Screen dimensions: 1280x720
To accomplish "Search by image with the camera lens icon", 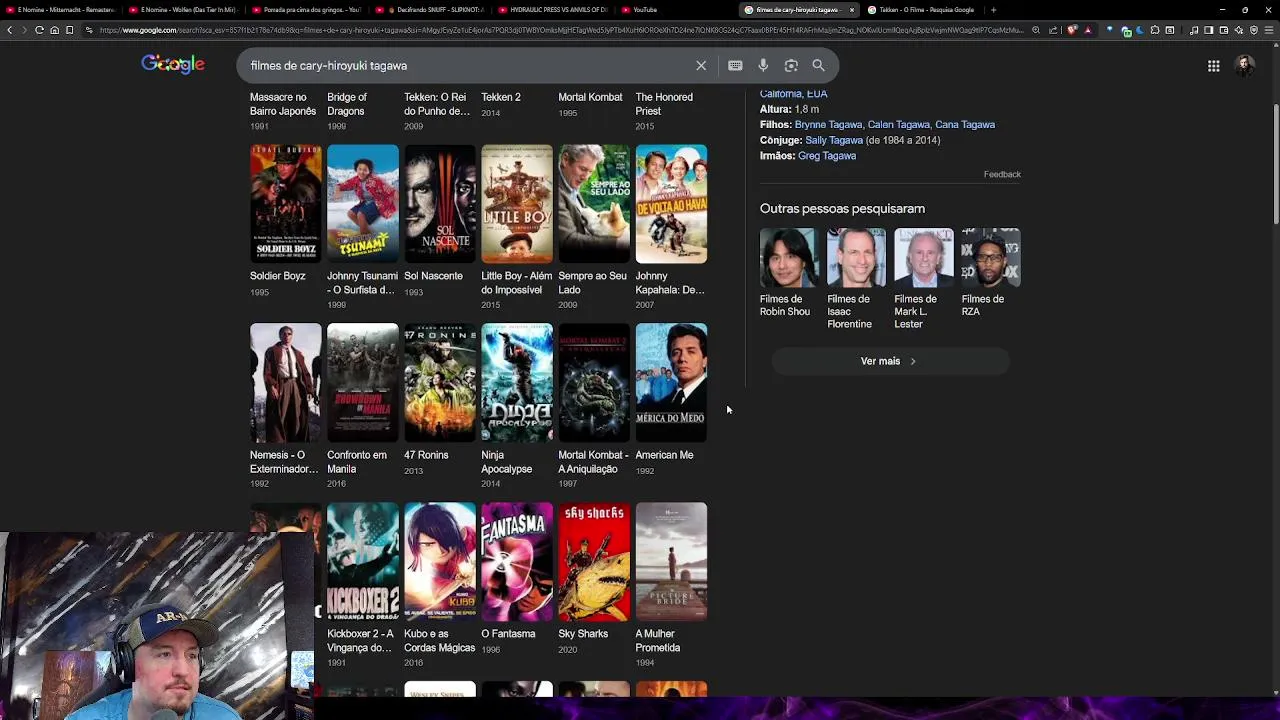I will [791, 65].
